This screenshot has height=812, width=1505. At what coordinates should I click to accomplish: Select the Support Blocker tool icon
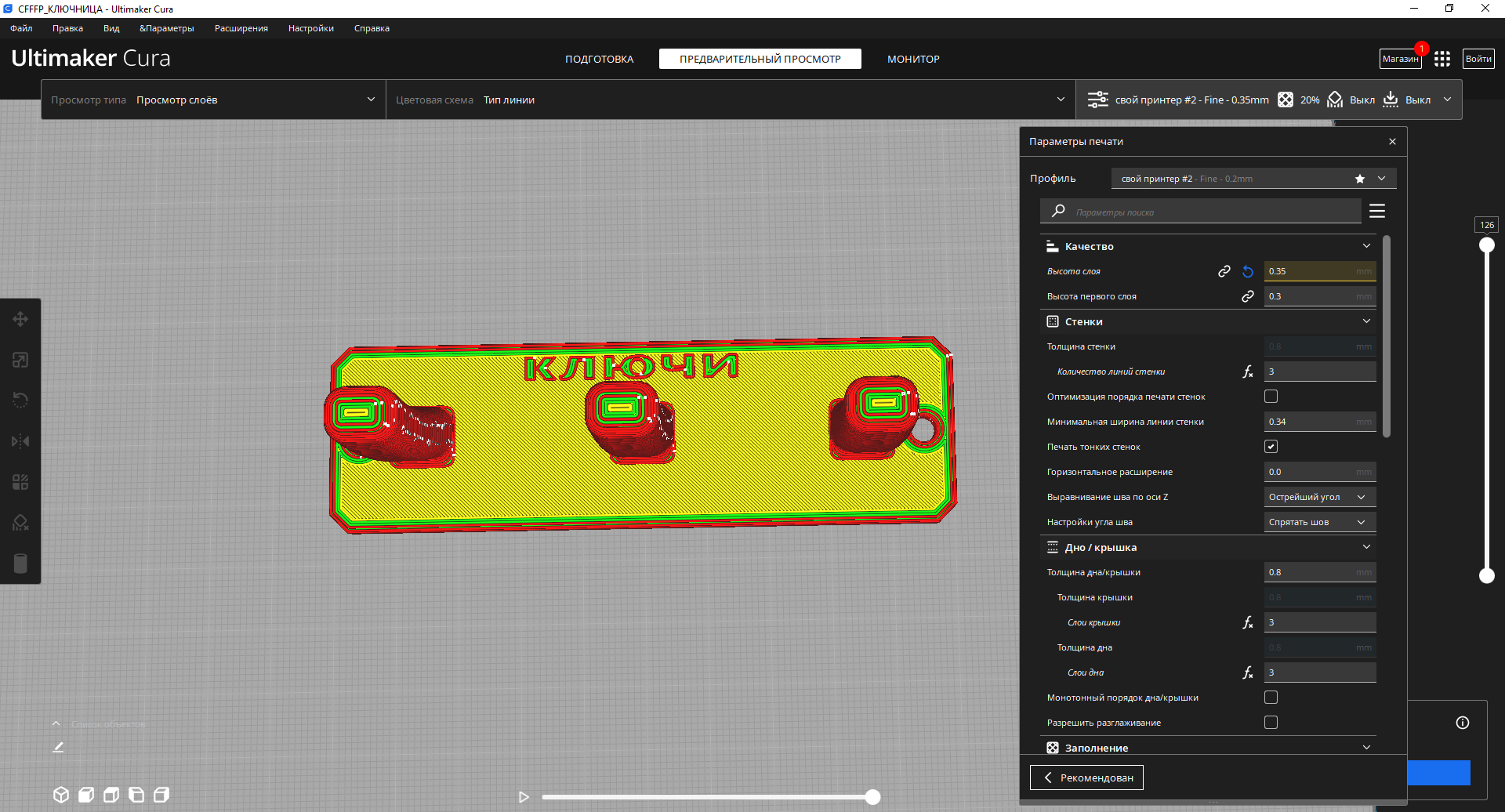pos(20,523)
